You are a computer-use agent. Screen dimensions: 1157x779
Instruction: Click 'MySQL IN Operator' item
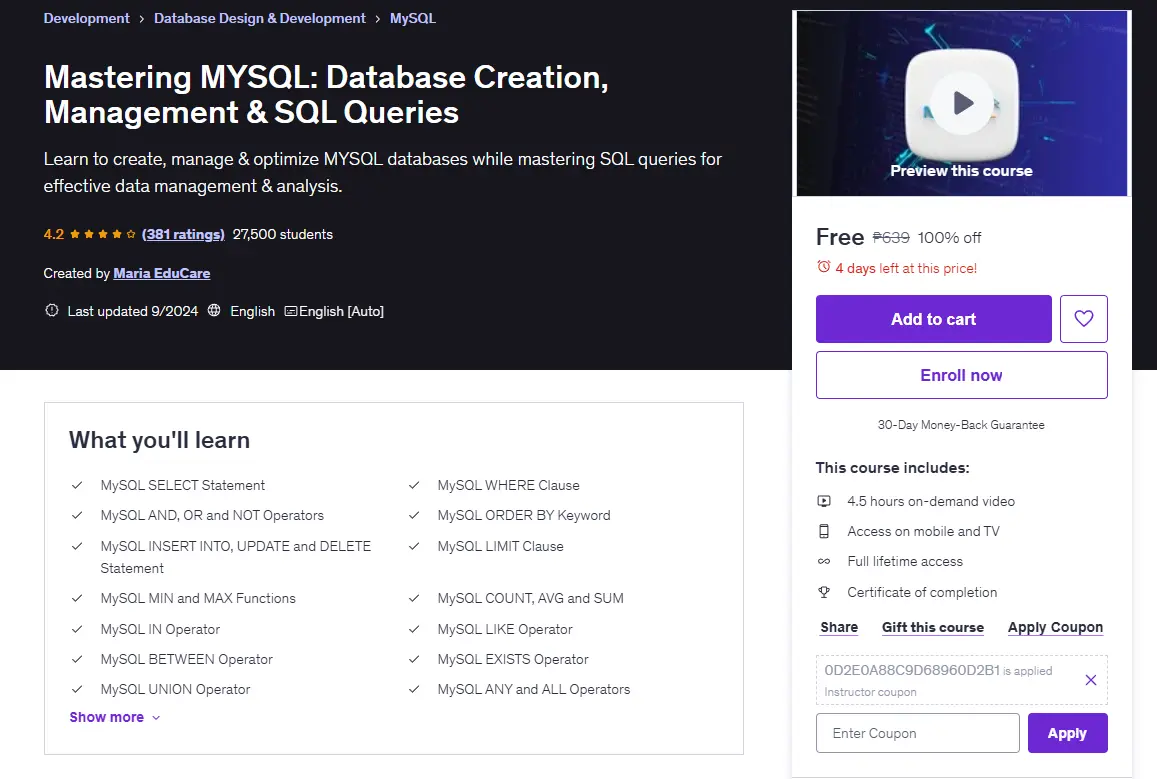pyautogui.click(x=160, y=629)
